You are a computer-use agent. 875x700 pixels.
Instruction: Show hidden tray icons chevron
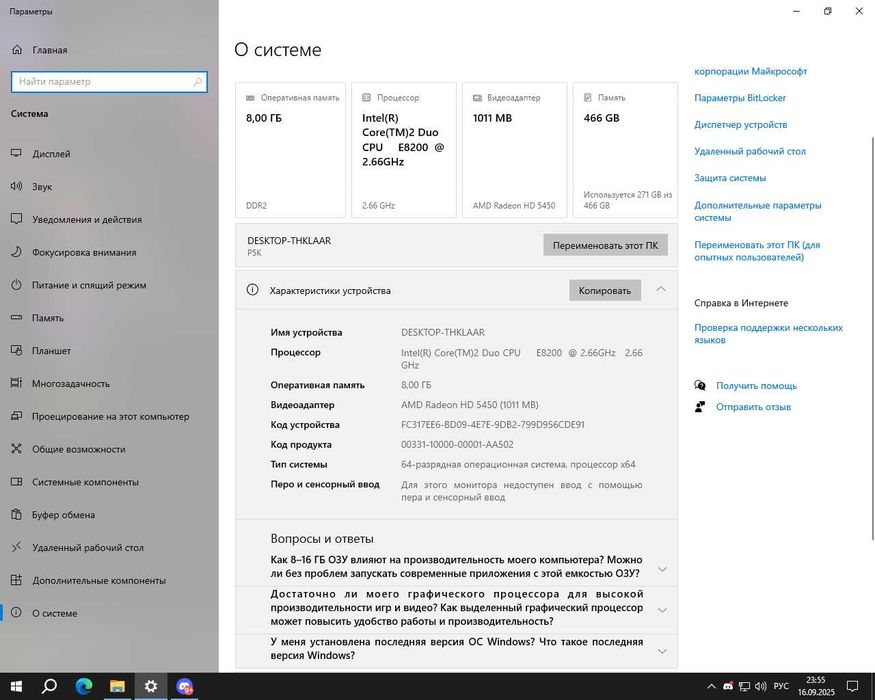[x=711, y=686]
